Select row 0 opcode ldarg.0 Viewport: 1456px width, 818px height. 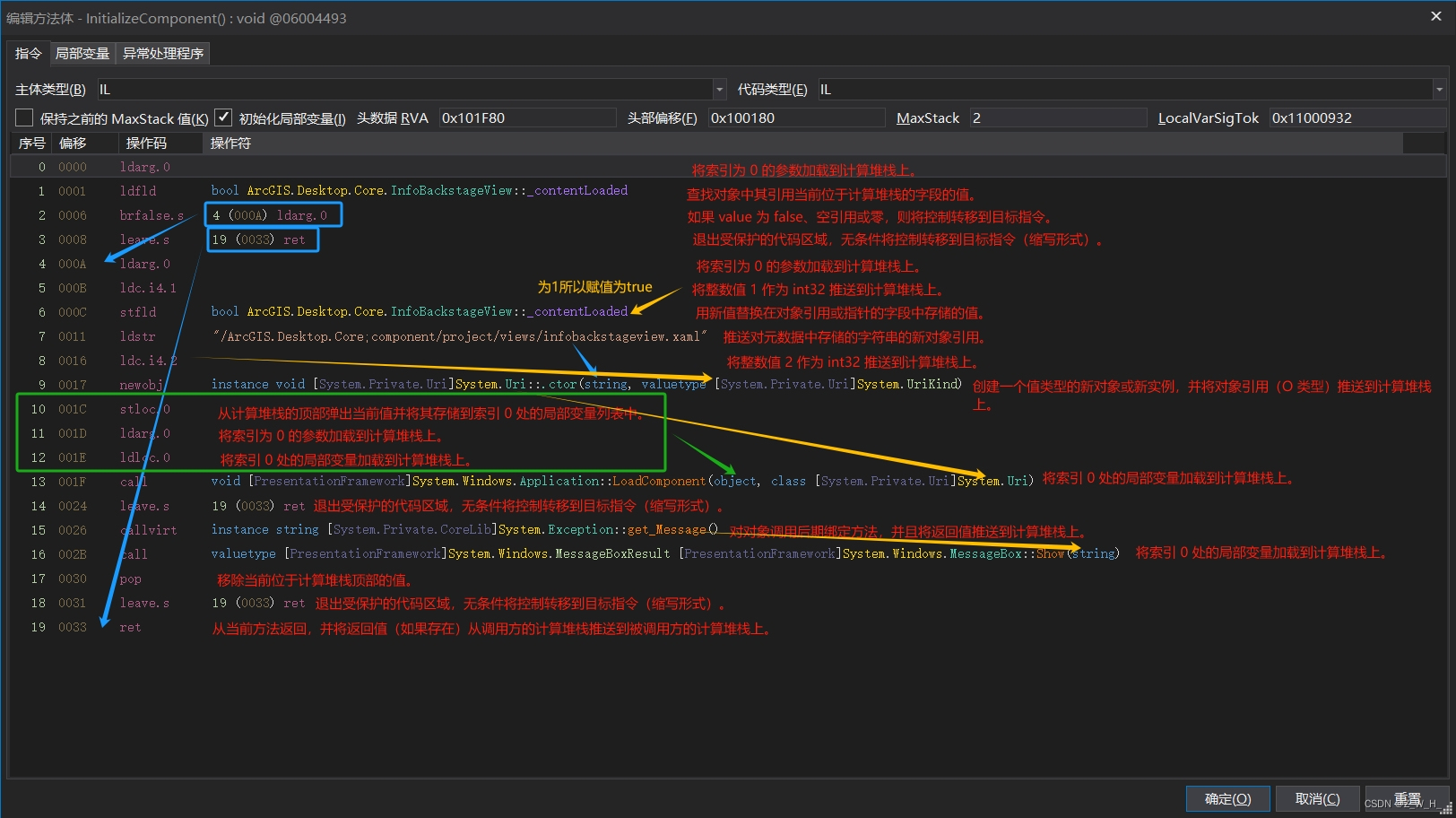144,167
